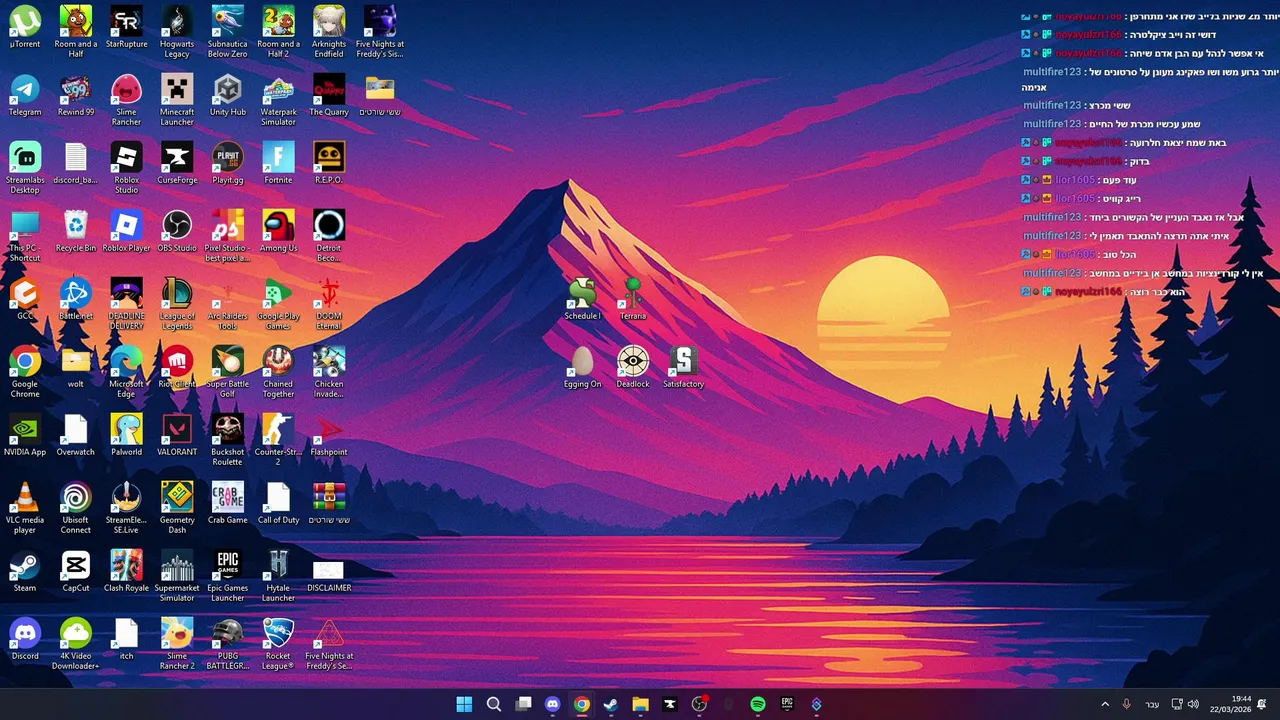Select the Telegram desktop shortcut
This screenshot has height=720, width=1280.
click(25, 96)
